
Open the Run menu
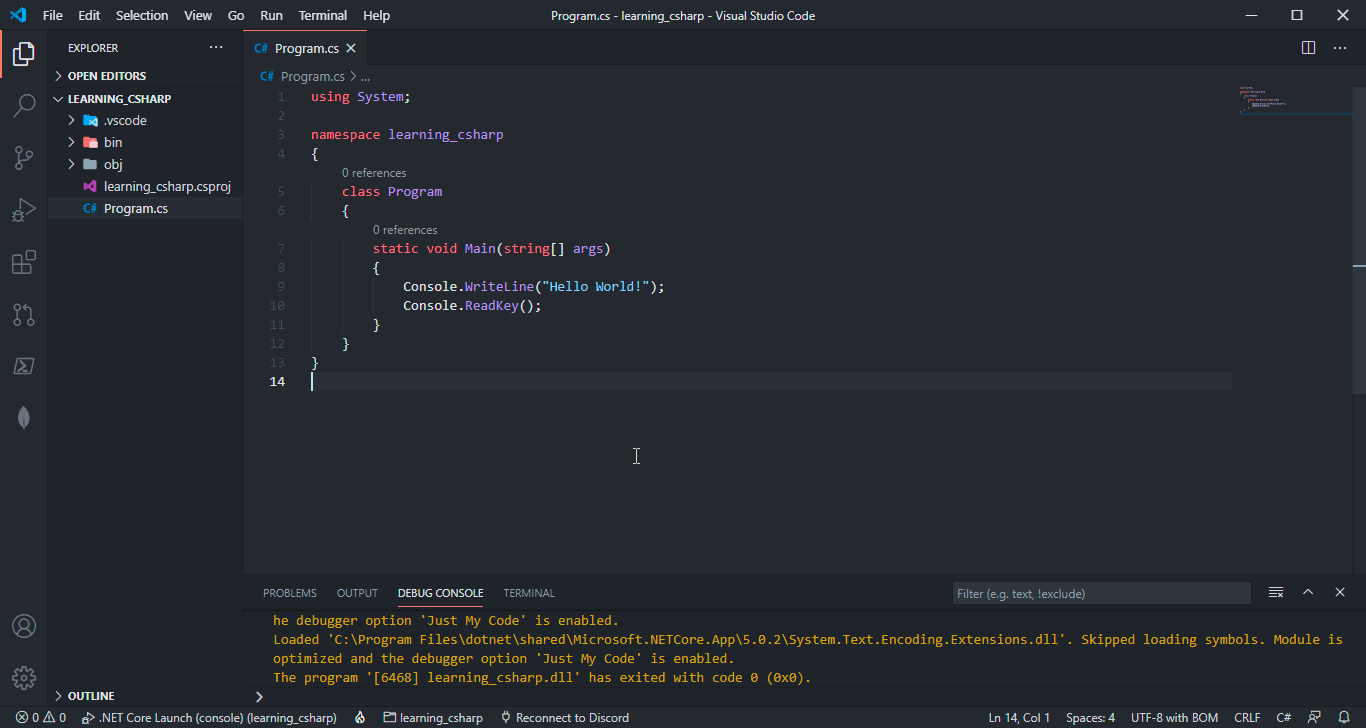click(270, 15)
